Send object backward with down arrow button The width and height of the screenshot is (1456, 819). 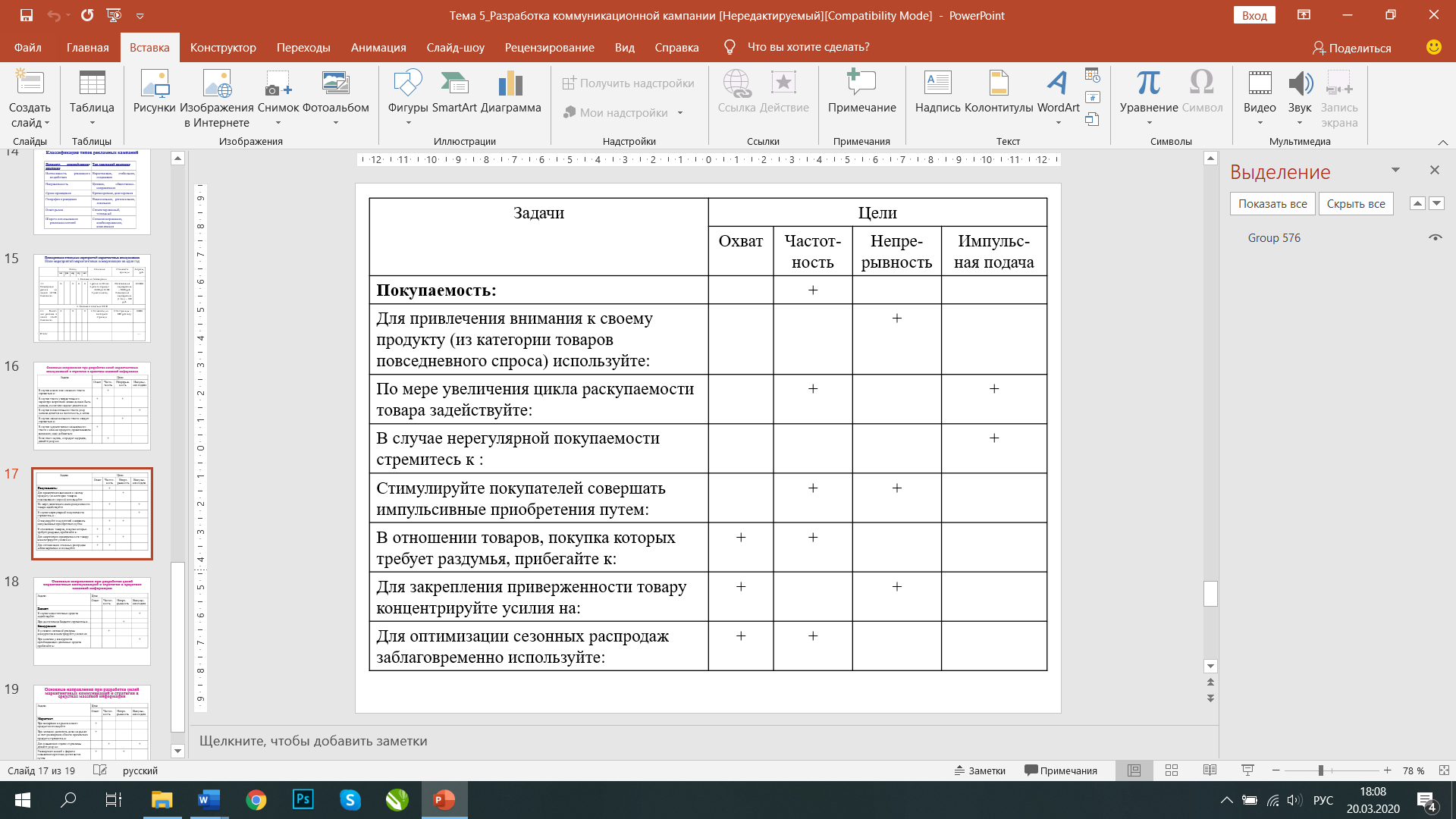coord(1436,203)
